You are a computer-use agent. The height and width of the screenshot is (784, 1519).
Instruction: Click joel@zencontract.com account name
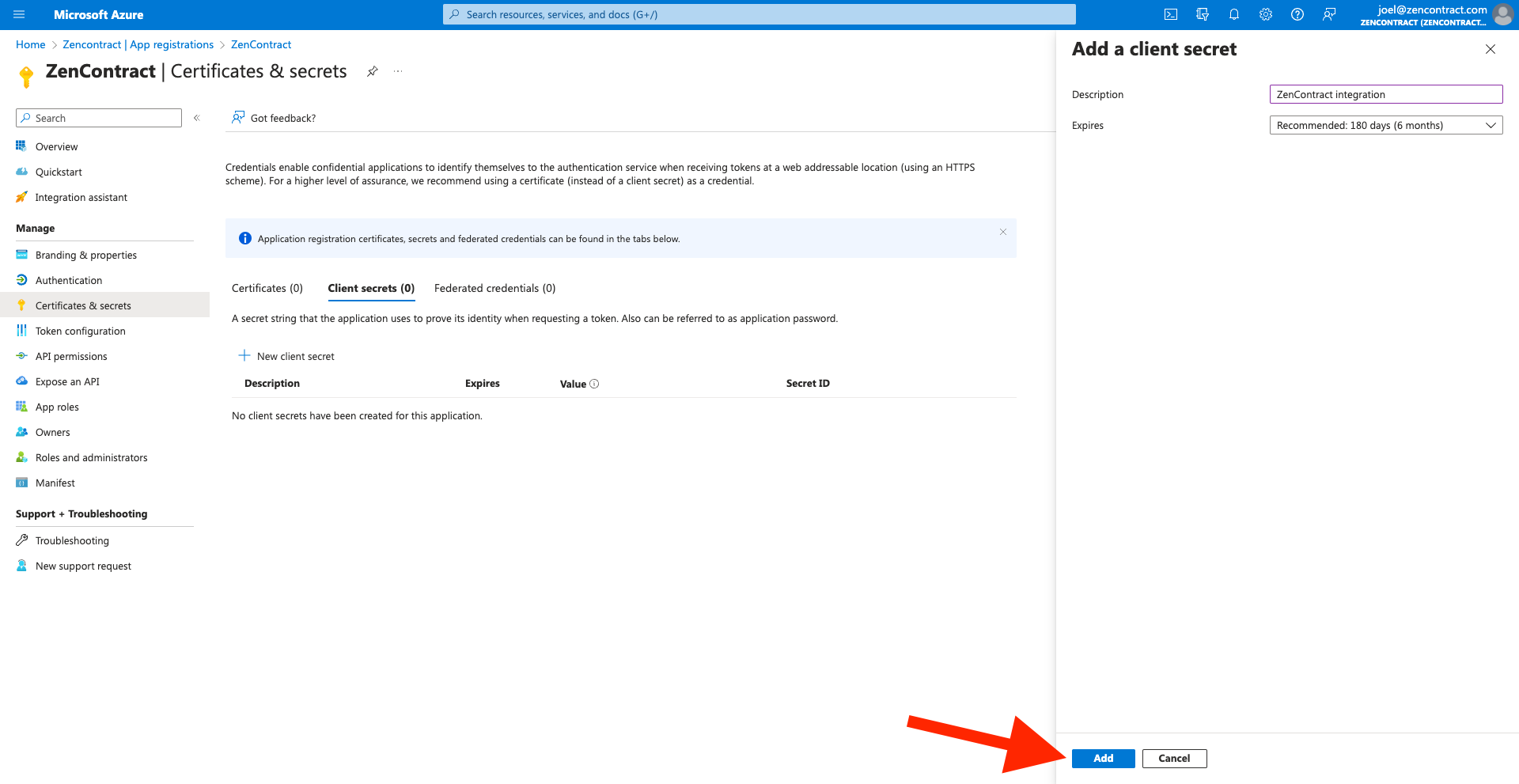click(x=1432, y=9)
